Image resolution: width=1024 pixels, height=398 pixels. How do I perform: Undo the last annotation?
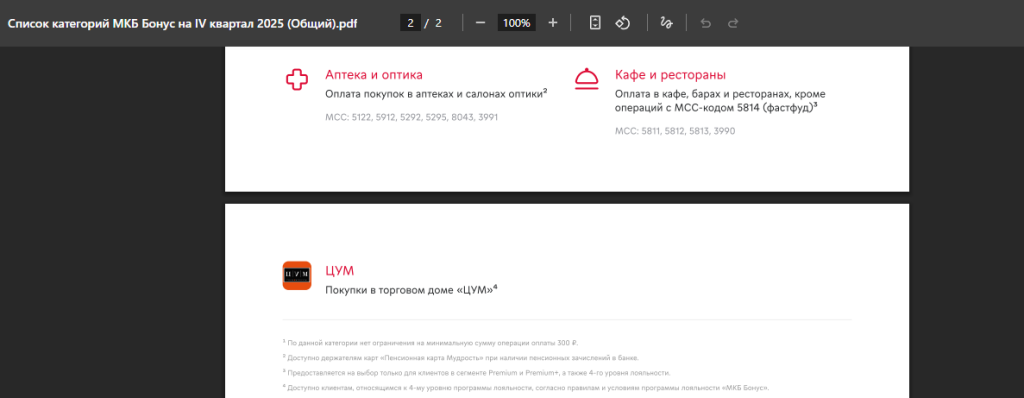(705, 23)
